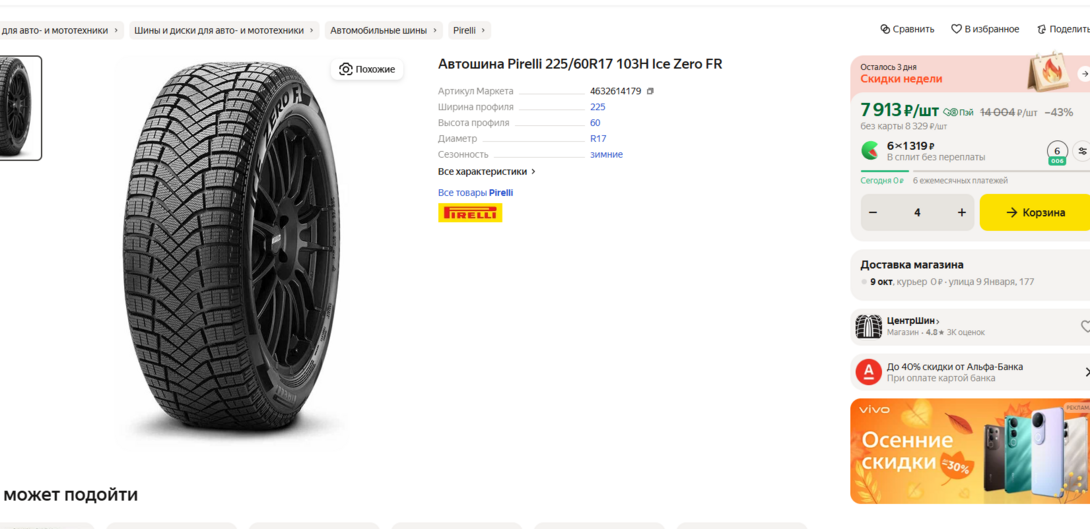Decrease tire quantity with minus button
1090x529 pixels.
point(873,212)
